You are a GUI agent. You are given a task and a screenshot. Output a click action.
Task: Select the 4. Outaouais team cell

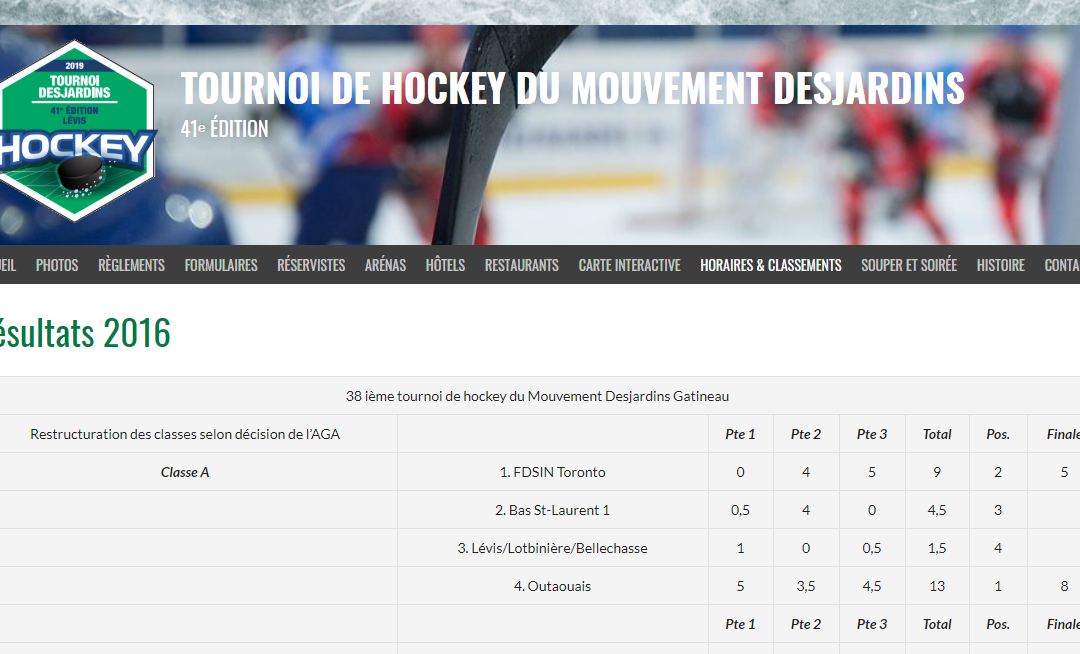pos(552,586)
